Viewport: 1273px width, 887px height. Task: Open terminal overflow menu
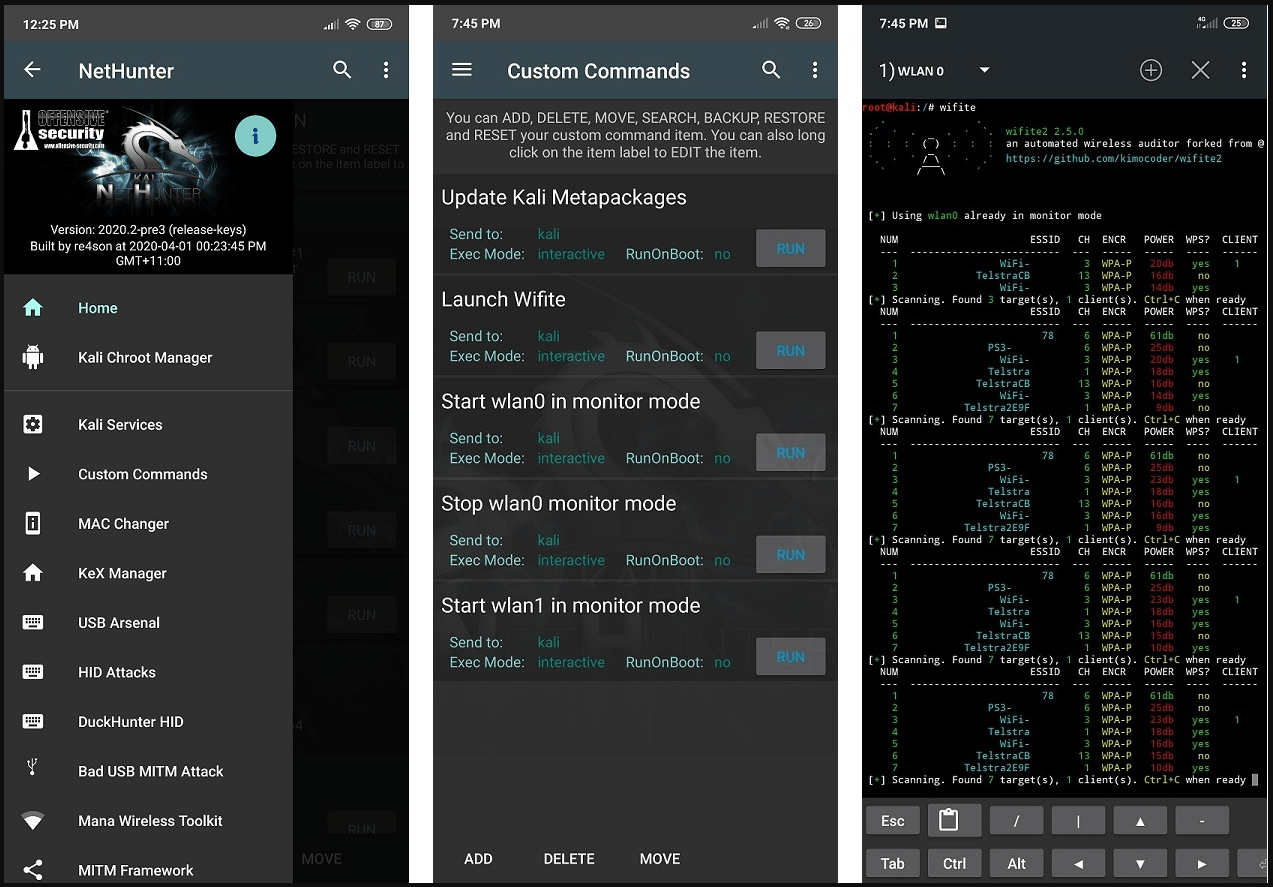coord(1244,70)
